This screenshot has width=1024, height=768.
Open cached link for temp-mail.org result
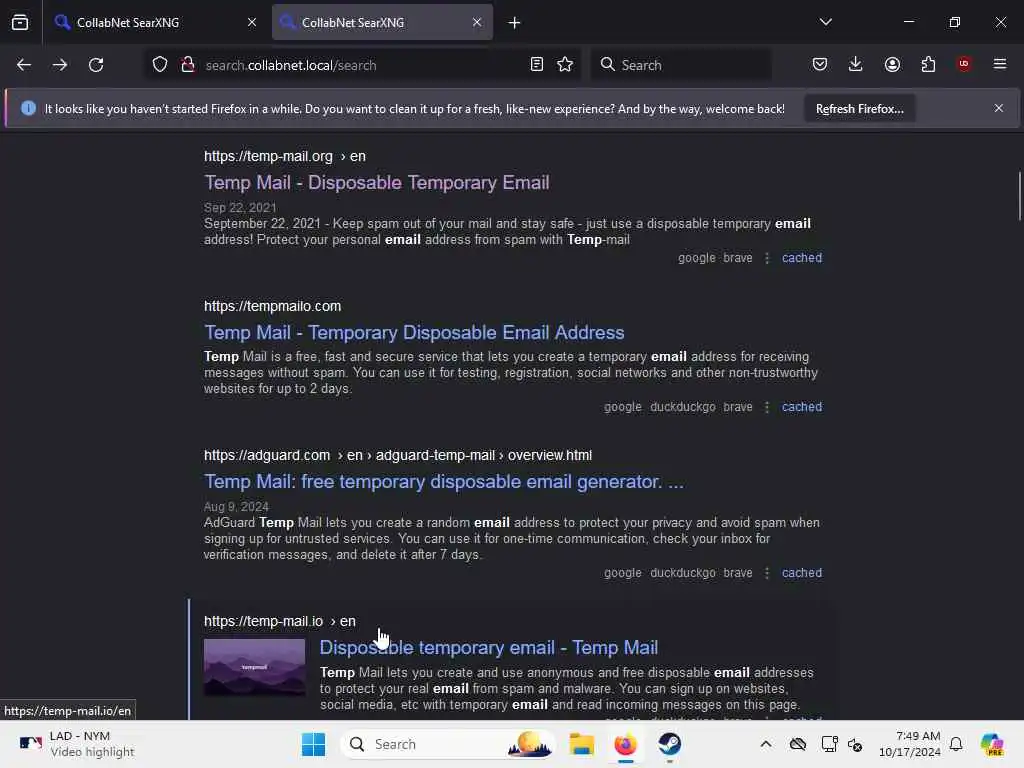(x=802, y=258)
